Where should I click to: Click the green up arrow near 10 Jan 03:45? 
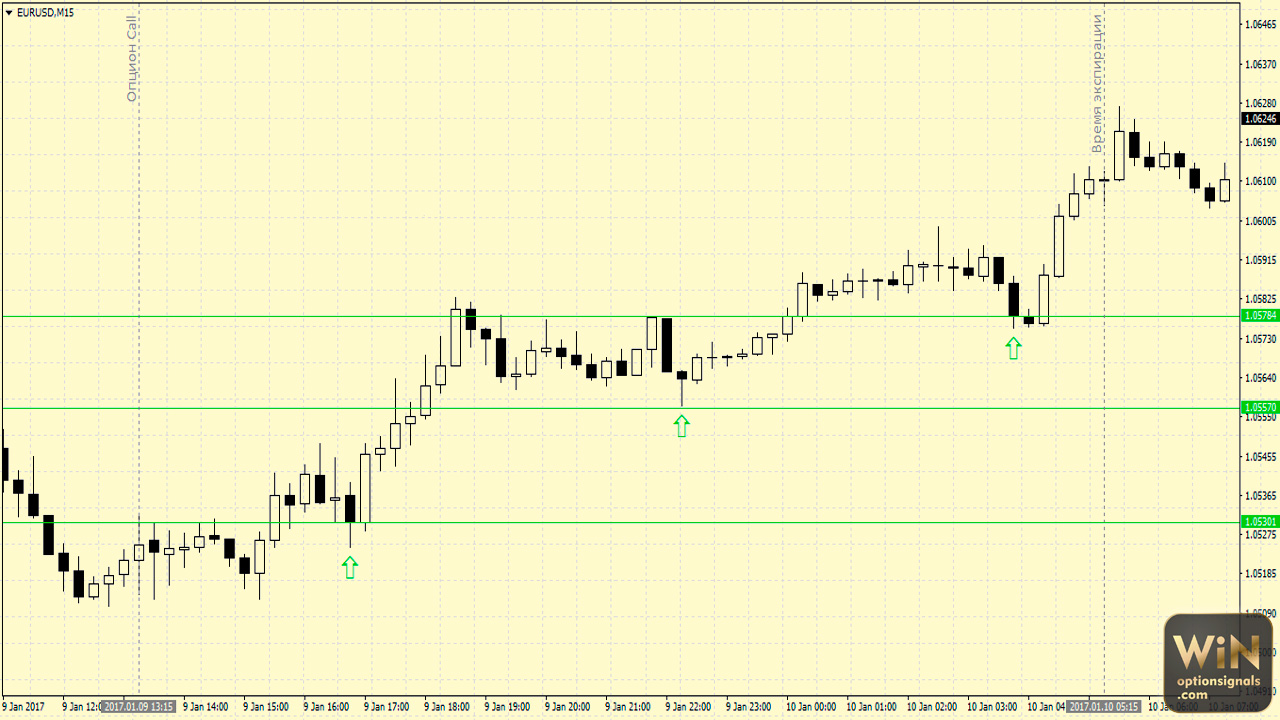pos(1014,348)
